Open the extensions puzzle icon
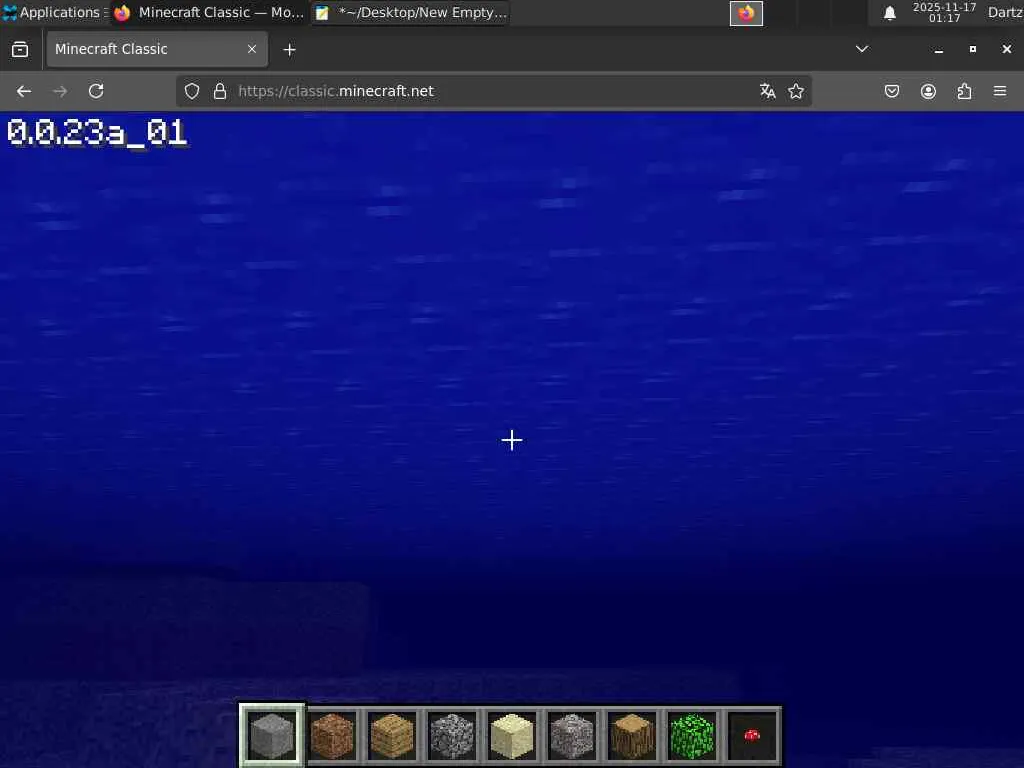The image size is (1024, 768). coord(964,91)
